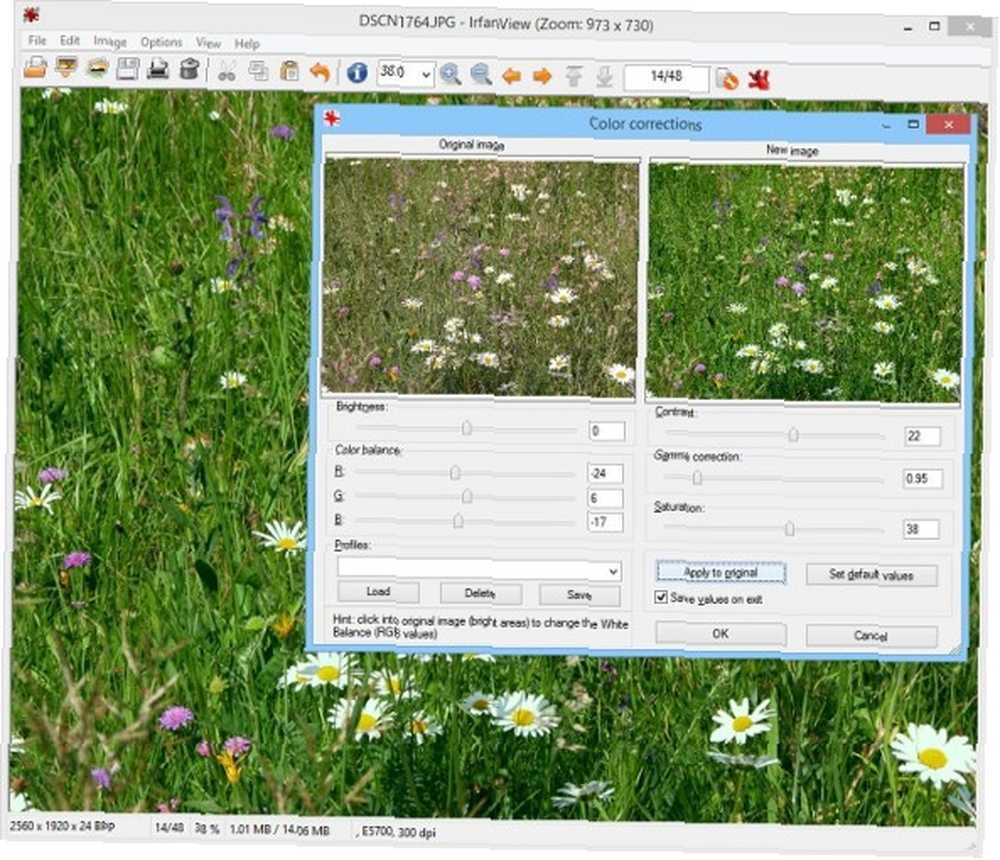Go to previous image arrow
The height and width of the screenshot is (860, 1000).
click(511, 76)
